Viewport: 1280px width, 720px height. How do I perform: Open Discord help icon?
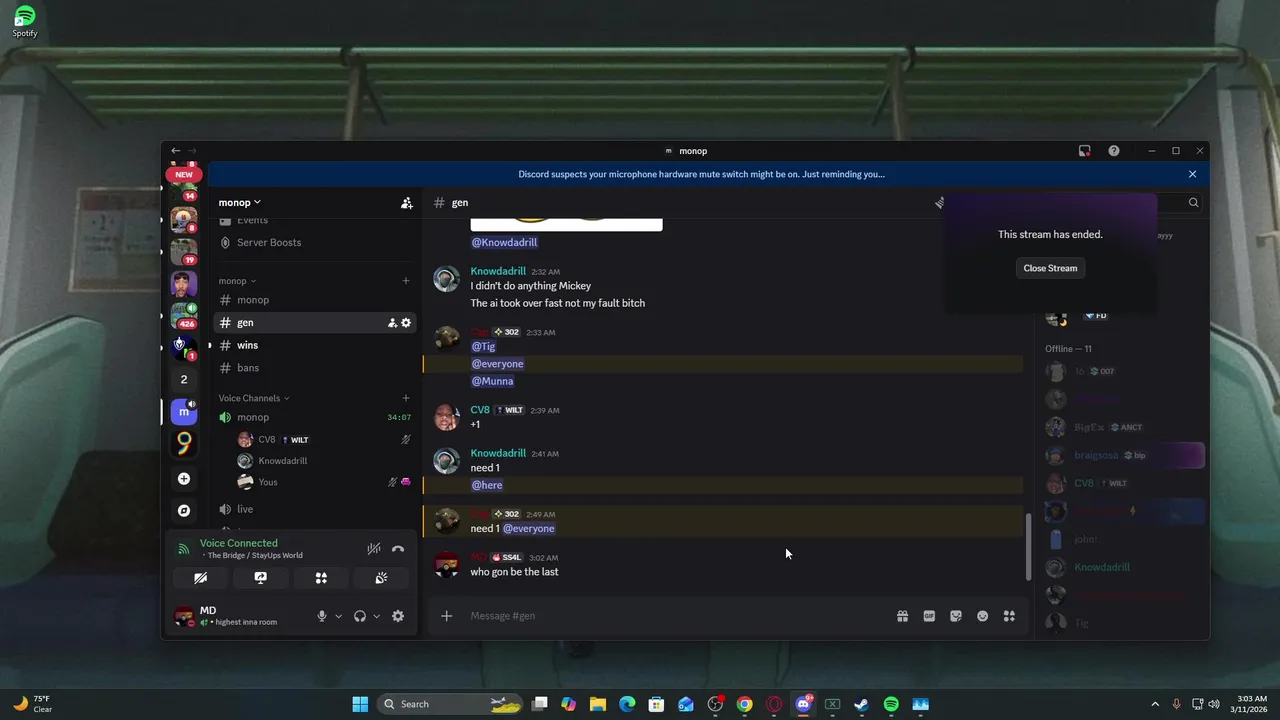point(1114,151)
